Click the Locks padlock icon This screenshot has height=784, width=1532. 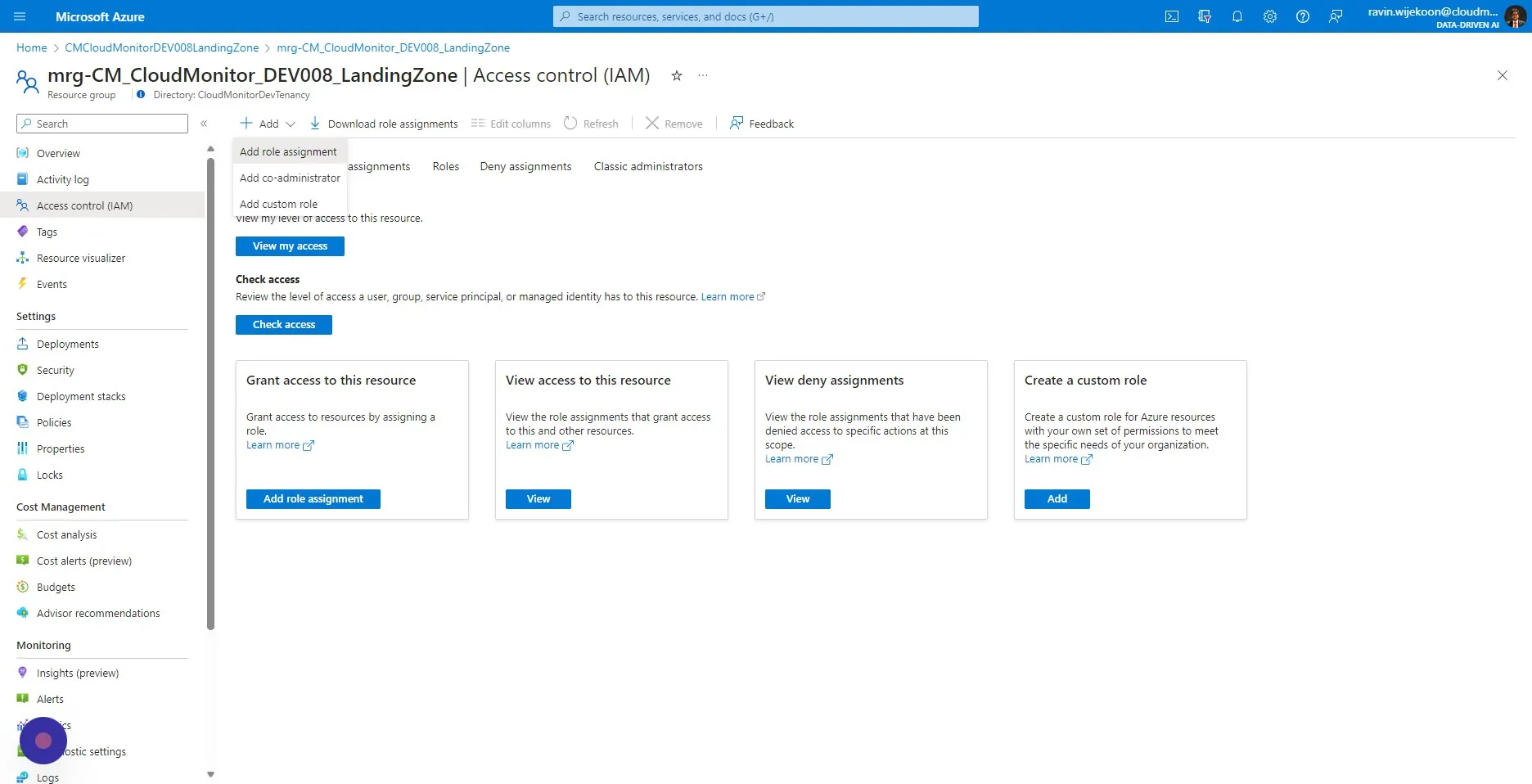[x=23, y=475]
